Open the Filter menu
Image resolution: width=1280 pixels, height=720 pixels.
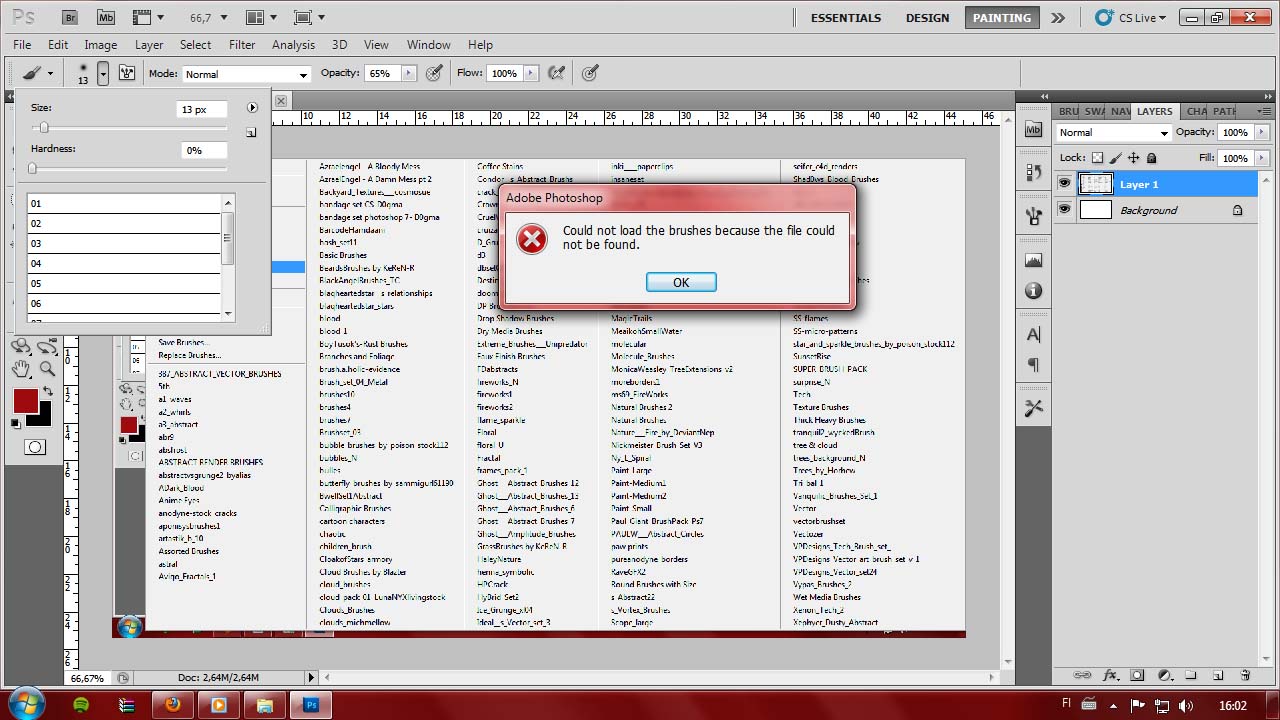pos(242,45)
